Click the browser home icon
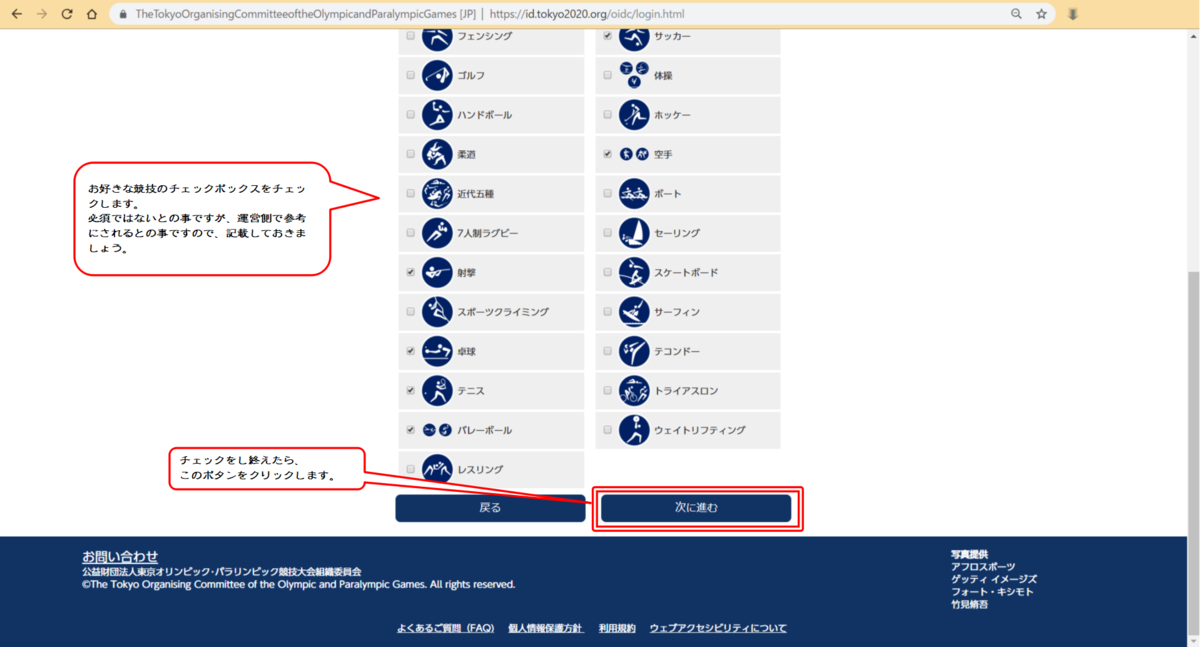 coord(92,14)
